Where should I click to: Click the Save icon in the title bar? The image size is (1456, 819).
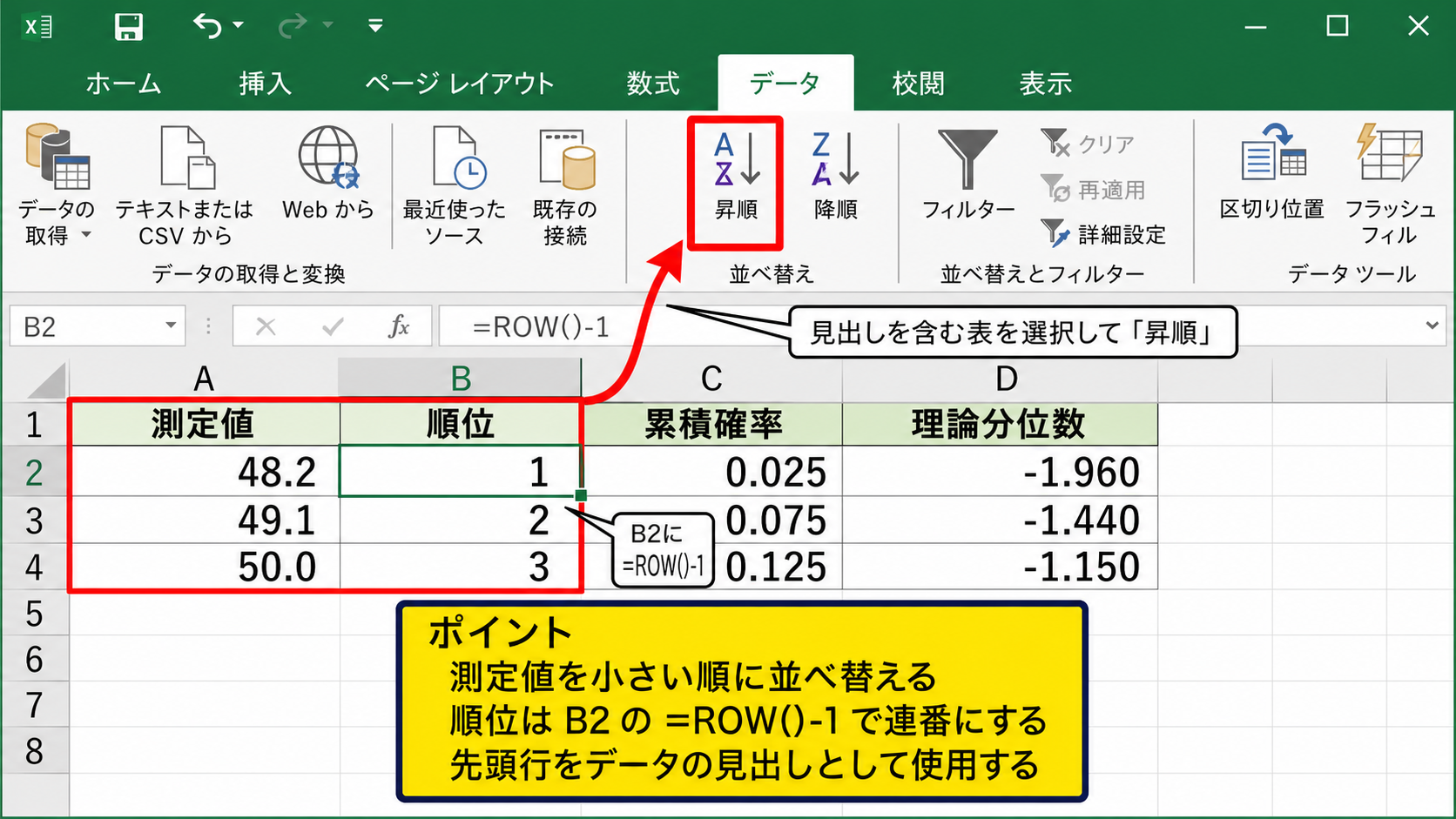coord(128,26)
